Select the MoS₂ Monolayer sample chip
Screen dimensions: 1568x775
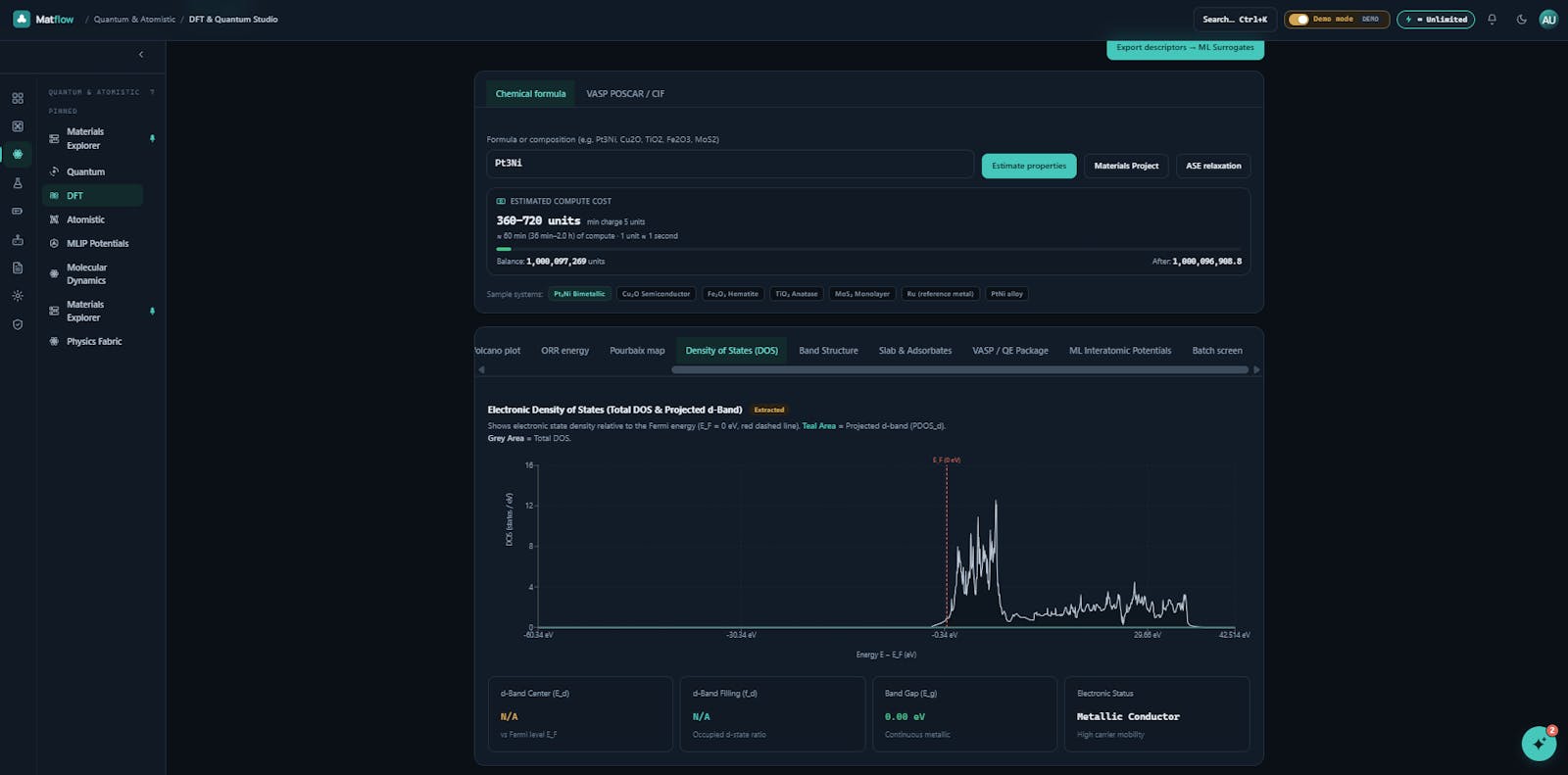[862, 294]
